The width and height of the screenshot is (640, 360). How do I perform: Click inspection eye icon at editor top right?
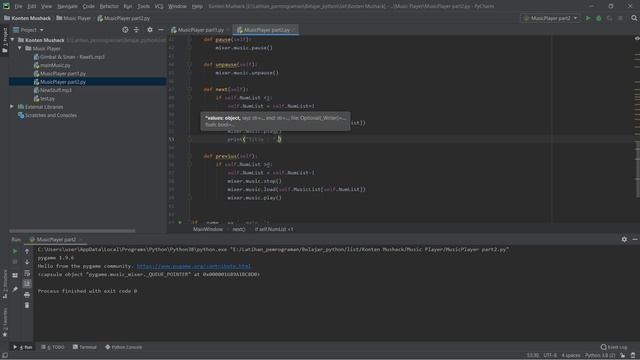pyautogui.click(x=637, y=38)
